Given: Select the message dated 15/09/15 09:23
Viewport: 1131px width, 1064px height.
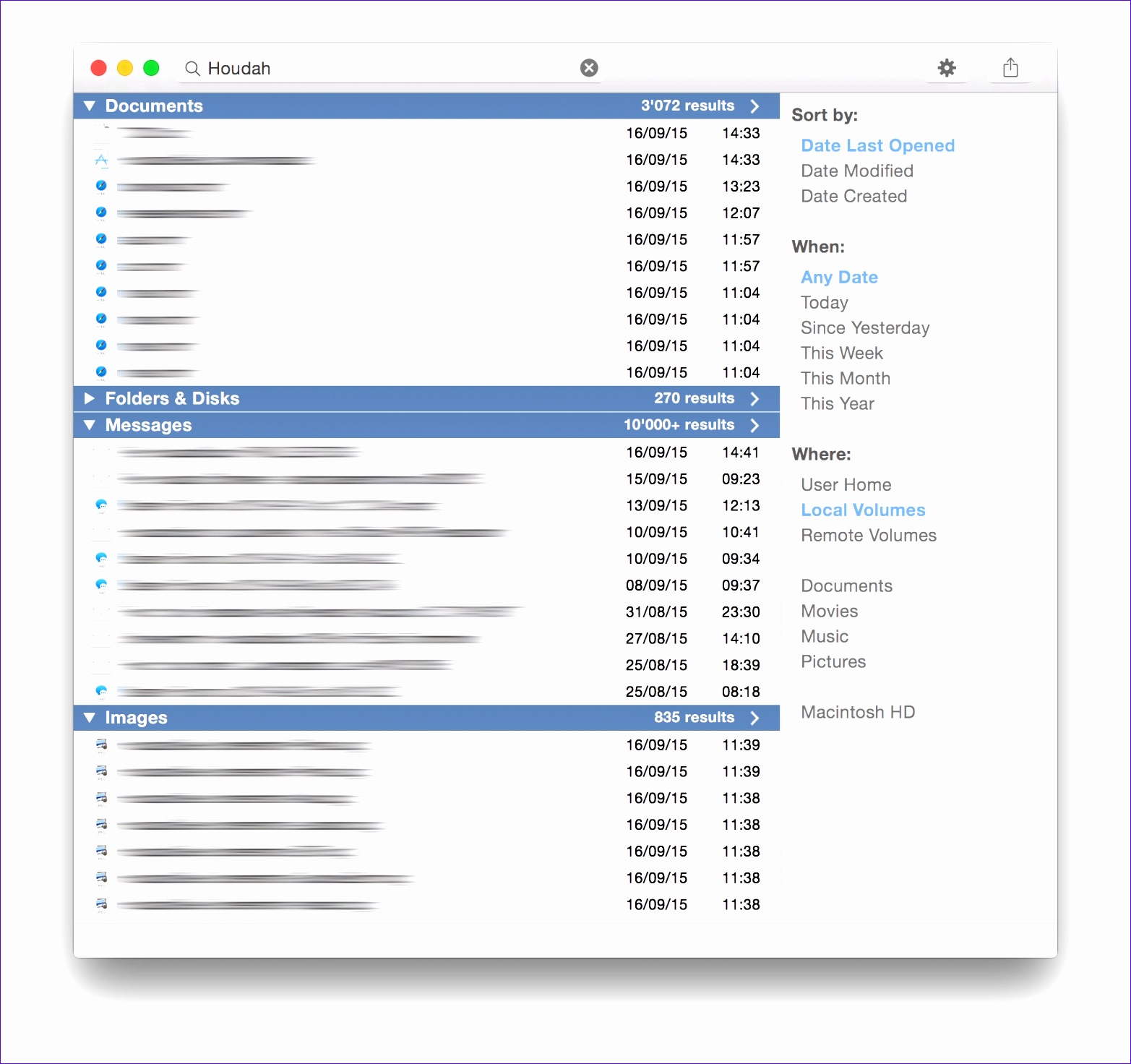Looking at the screenshot, I should pos(426,479).
